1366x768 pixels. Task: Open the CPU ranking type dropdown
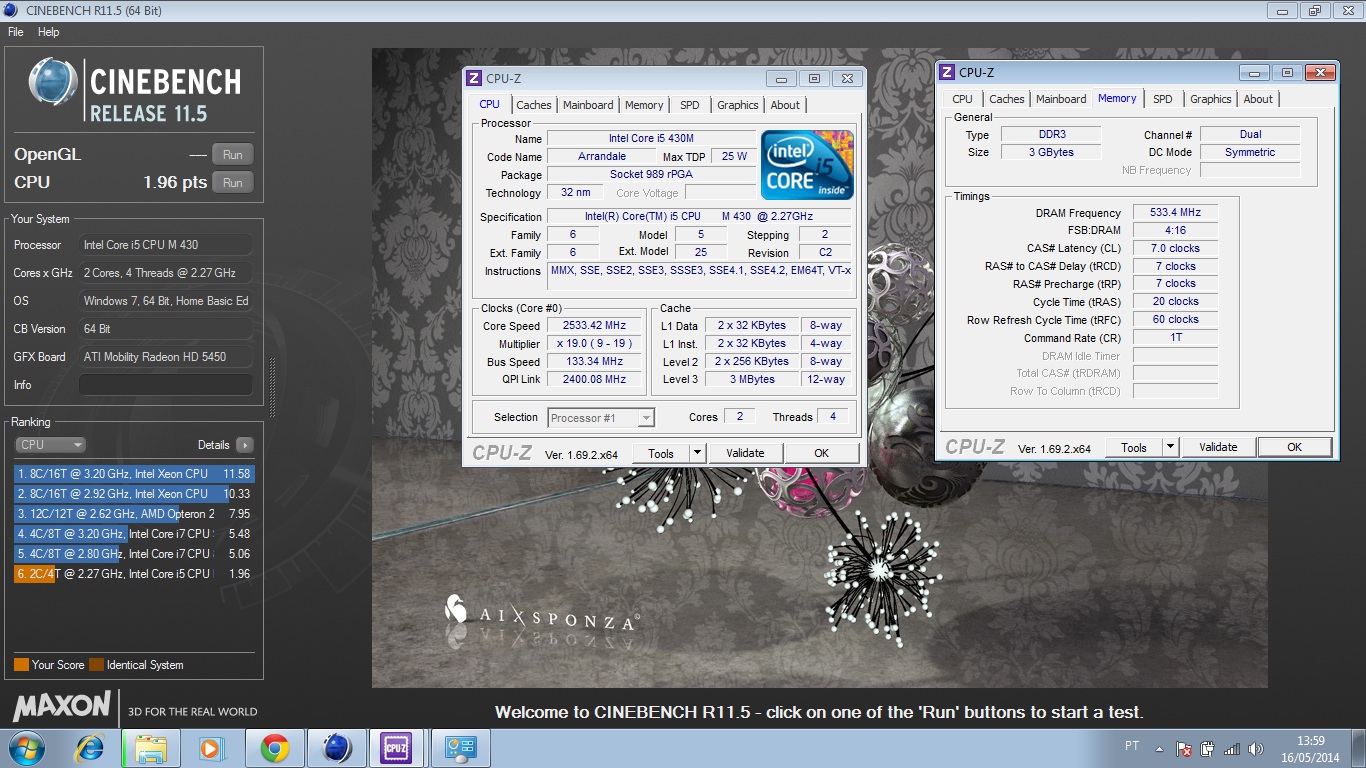tap(50, 445)
